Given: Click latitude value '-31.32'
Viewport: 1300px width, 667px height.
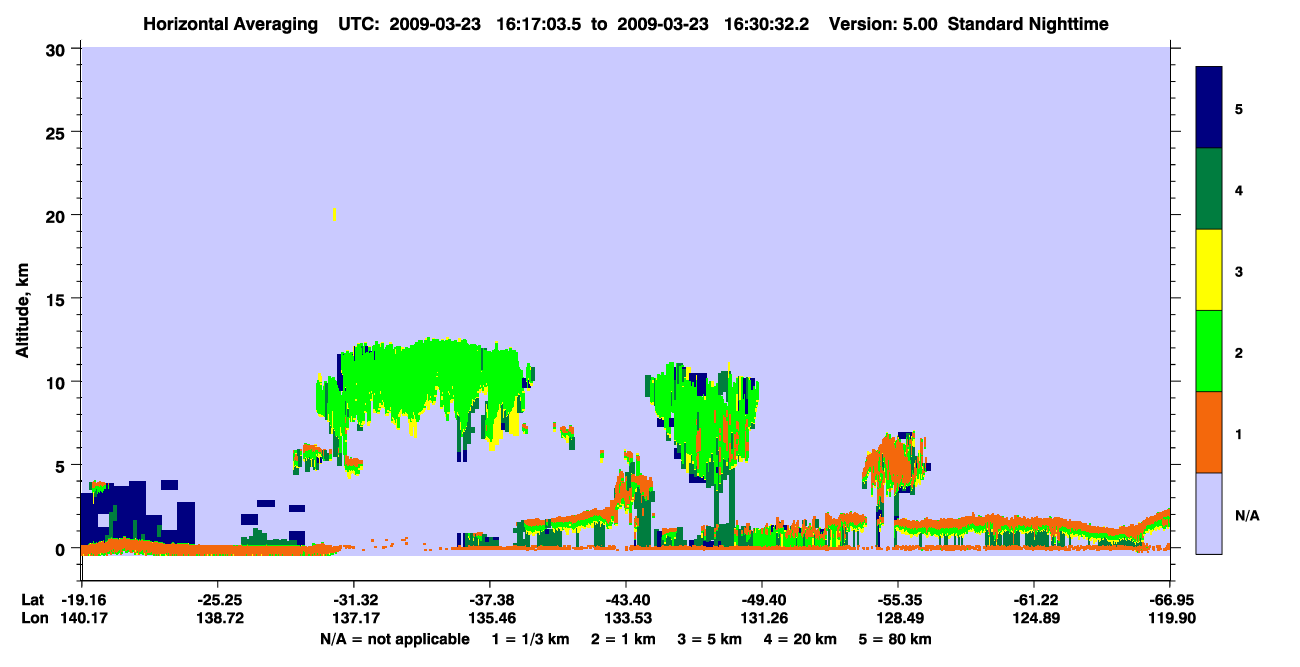Looking at the screenshot, I should click(x=354, y=600).
